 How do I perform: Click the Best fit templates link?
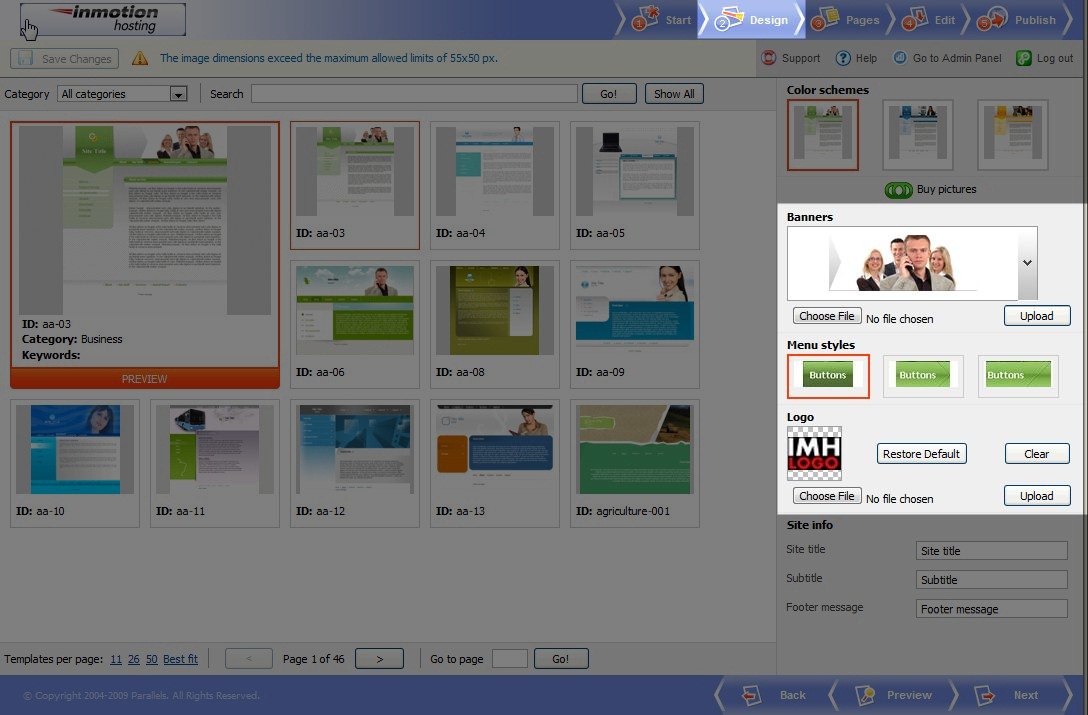(180, 659)
